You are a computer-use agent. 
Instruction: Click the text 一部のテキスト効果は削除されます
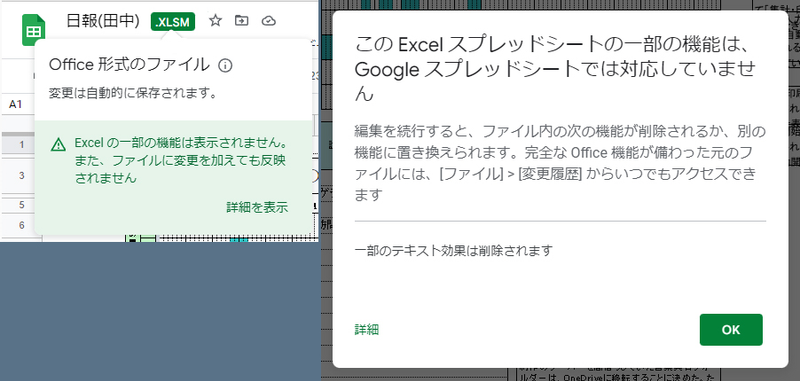[454, 251]
